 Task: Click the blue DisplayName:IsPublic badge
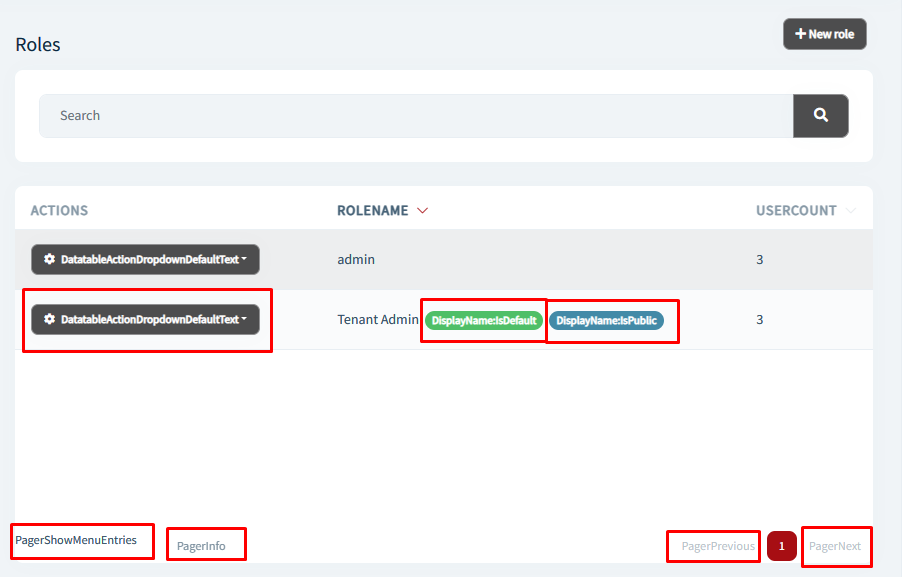(x=606, y=321)
